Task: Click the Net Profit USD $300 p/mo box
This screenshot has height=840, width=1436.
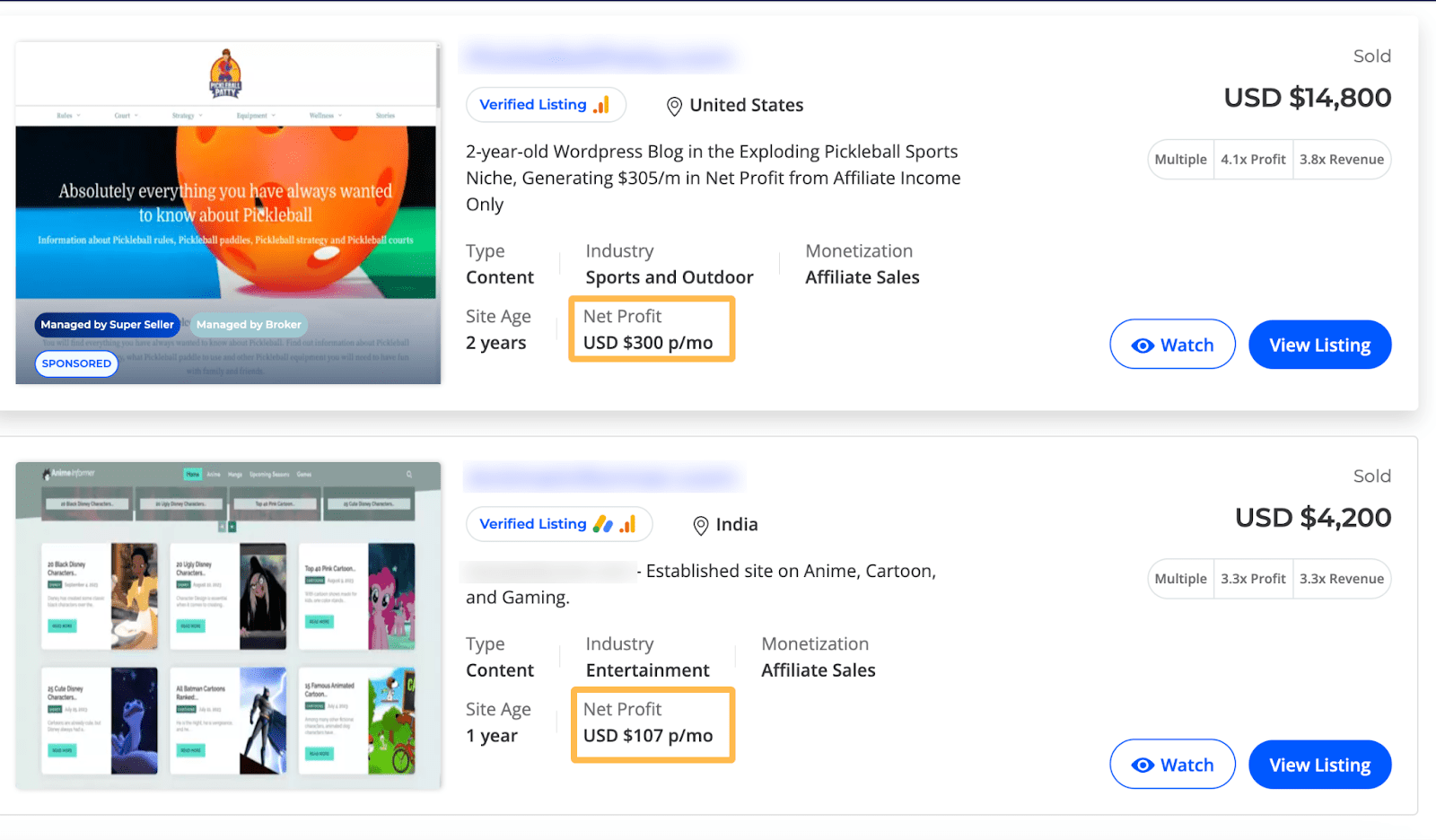Action: pos(652,329)
